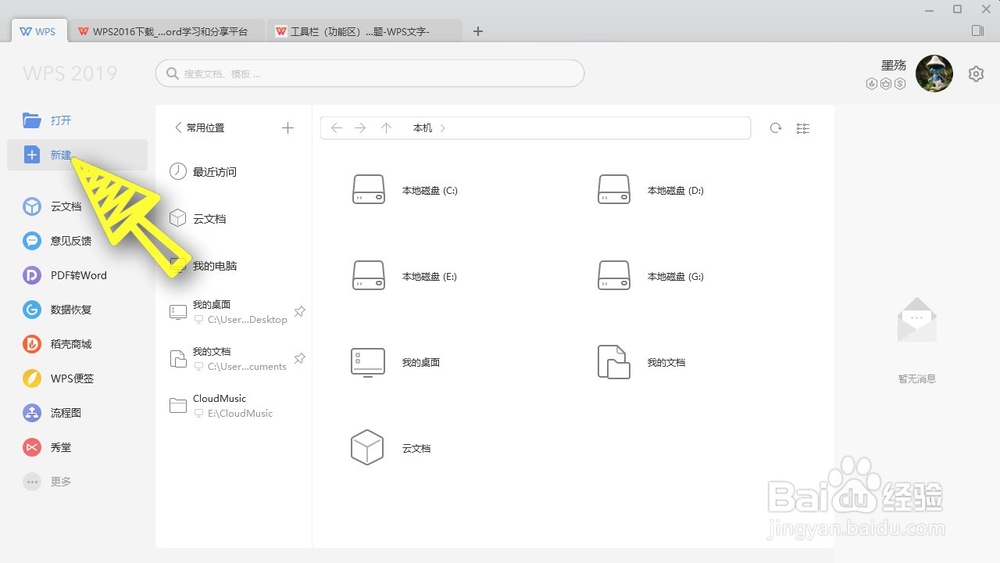Viewport: 1000px width, 563px height.
Task: Open 流程图 flowchart tool
Action: pos(52,413)
